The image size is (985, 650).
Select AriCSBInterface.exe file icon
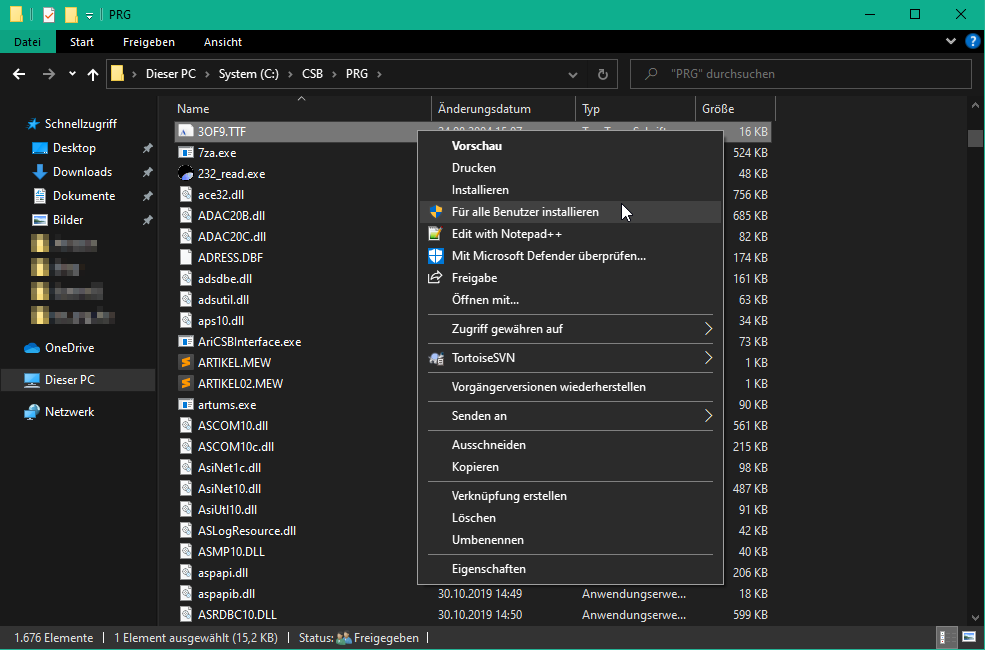pyautogui.click(x=185, y=342)
